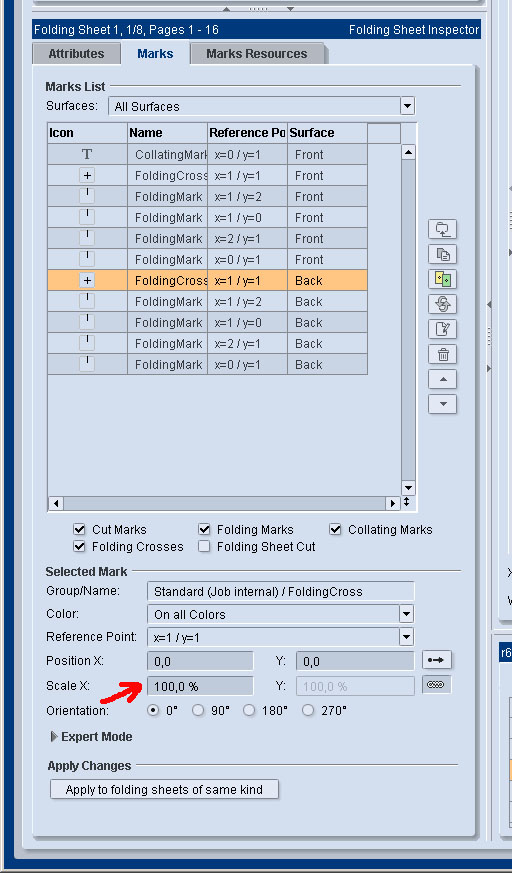512x873 pixels.
Task: Open the Surfaces dropdown
Action: pyautogui.click(x=407, y=106)
